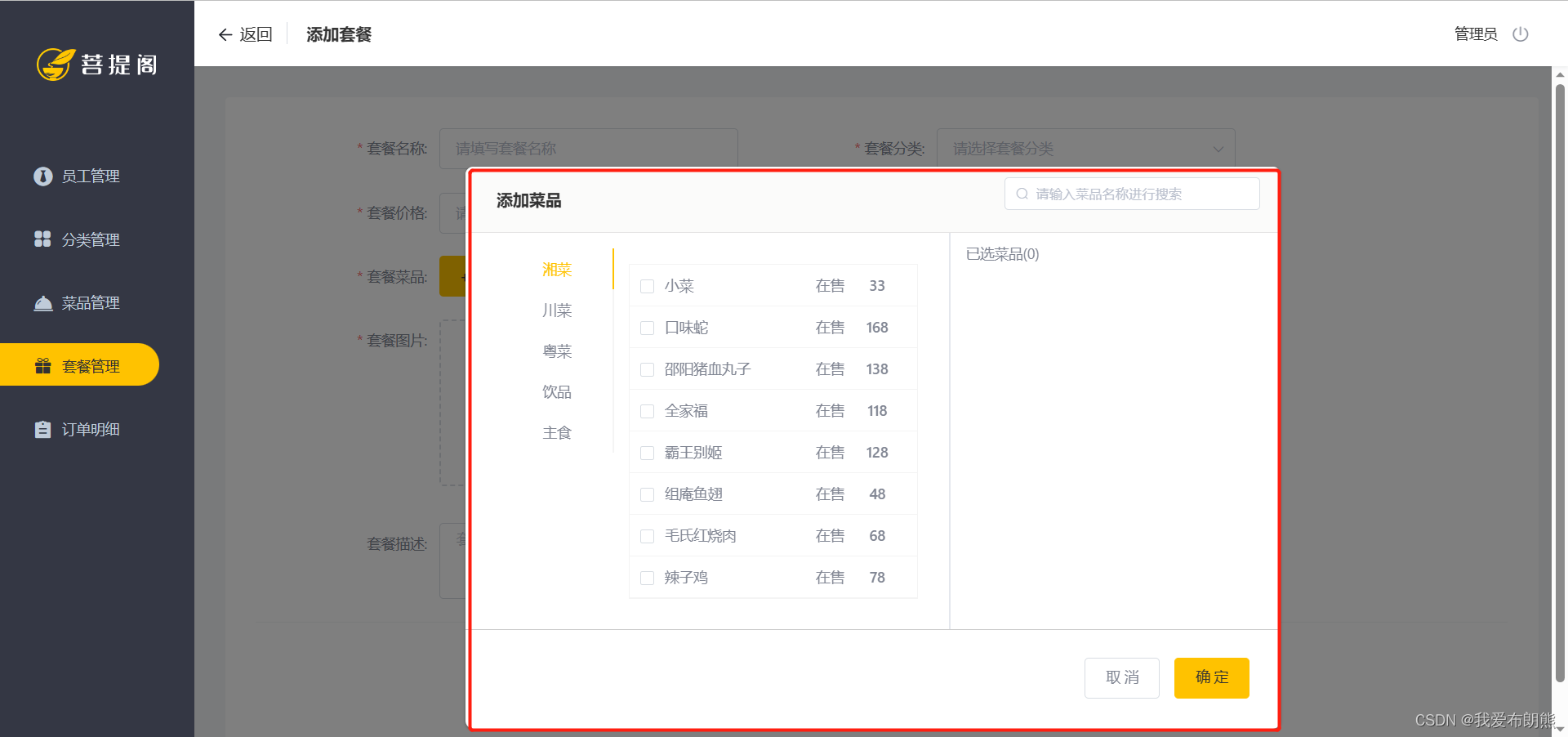Tick the checkbox for 口味蛇
1568x737 pixels.
pos(648,328)
